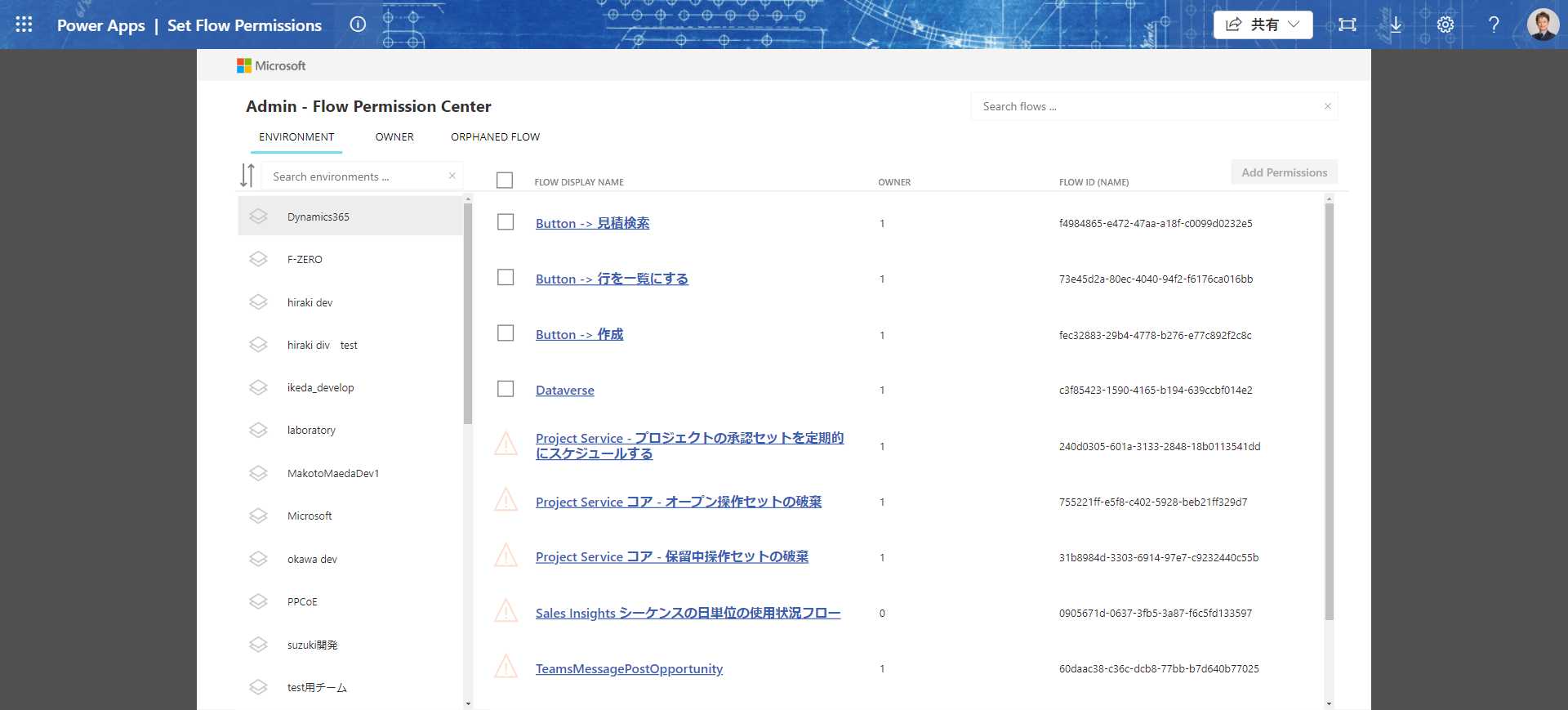Click the FLOW DISPLAY NAME column header
The height and width of the screenshot is (710, 1568).
click(579, 182)
